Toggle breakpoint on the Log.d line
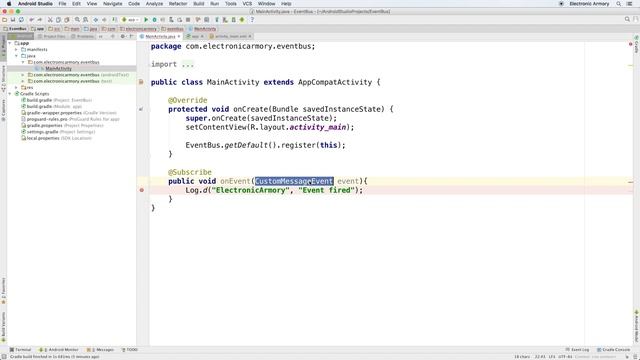The height and width of the screenshot is (360, 640). (x=142, y=190)
